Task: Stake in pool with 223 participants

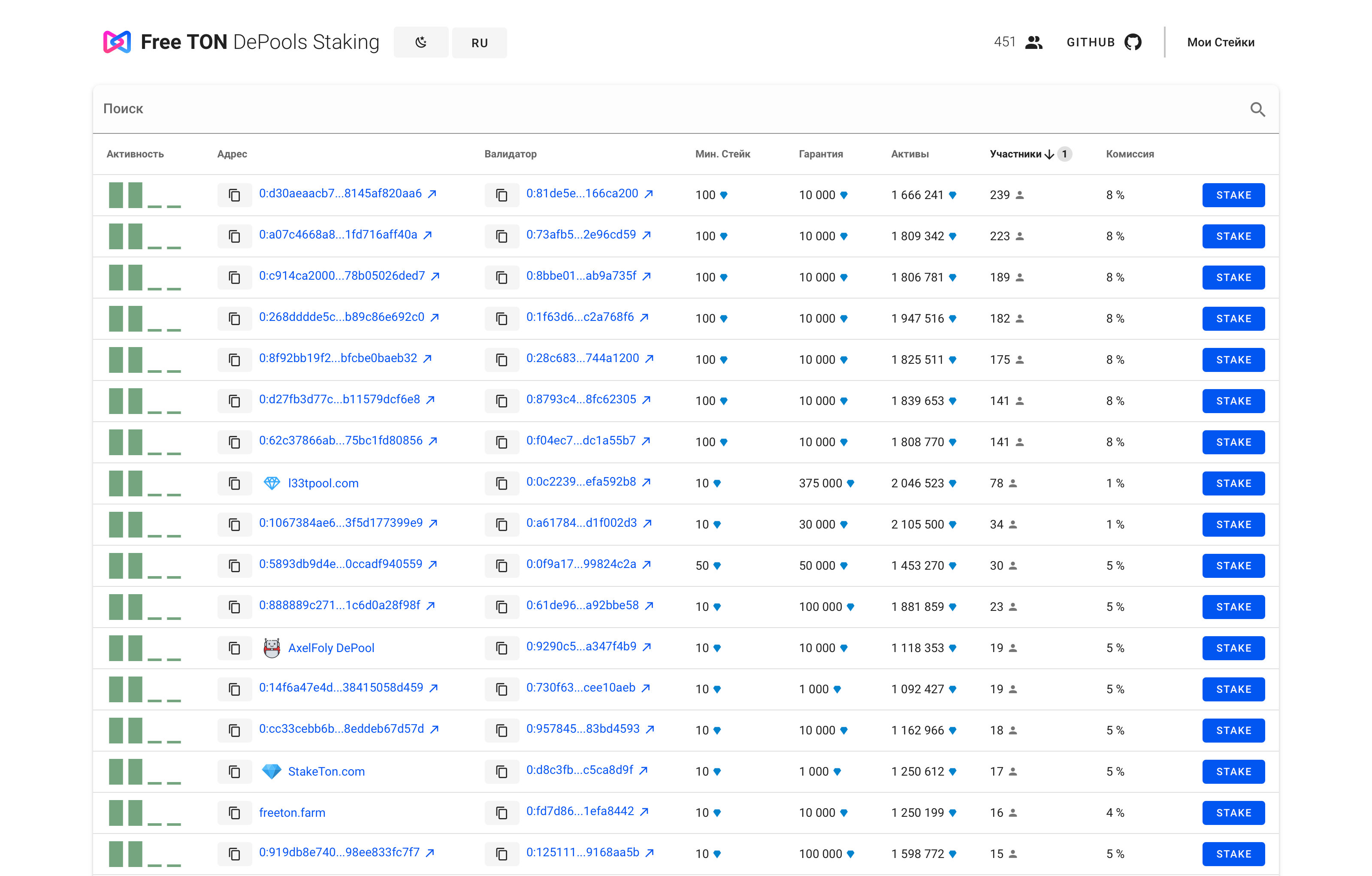Action: point(1233,236)
